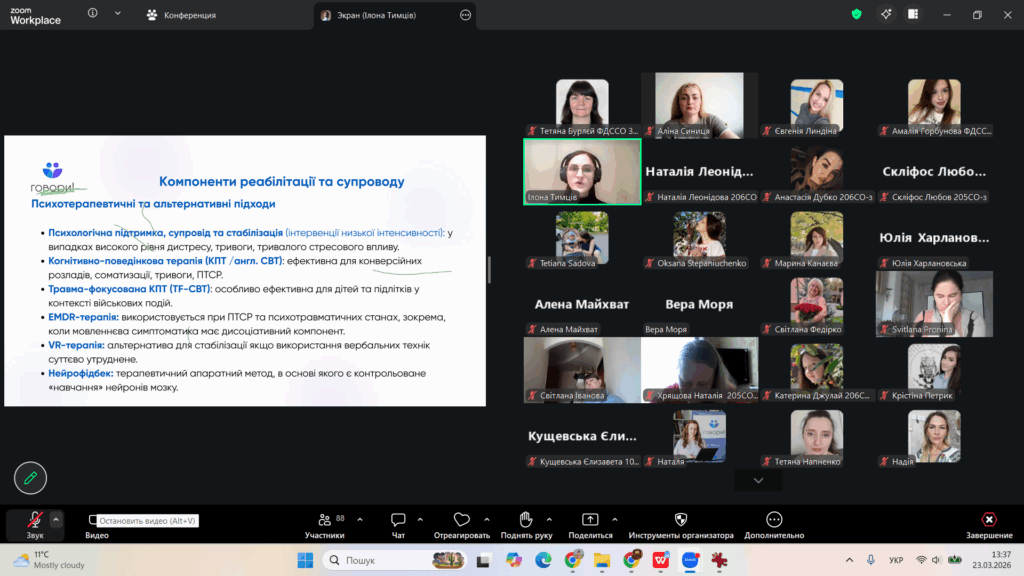Switch to the Конференция tab
The image size is (1024, 576).
click(181, 15)
